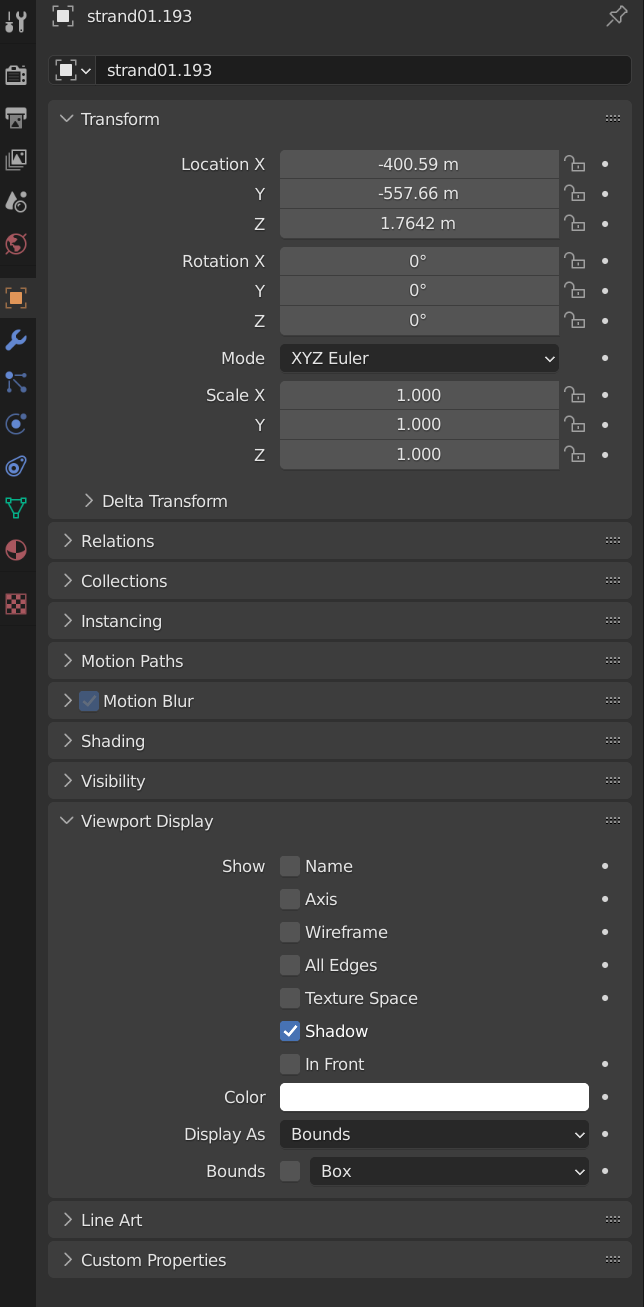Open the Modifiers wrench tab
644x1307 pixels.
[x=16, y=340]
